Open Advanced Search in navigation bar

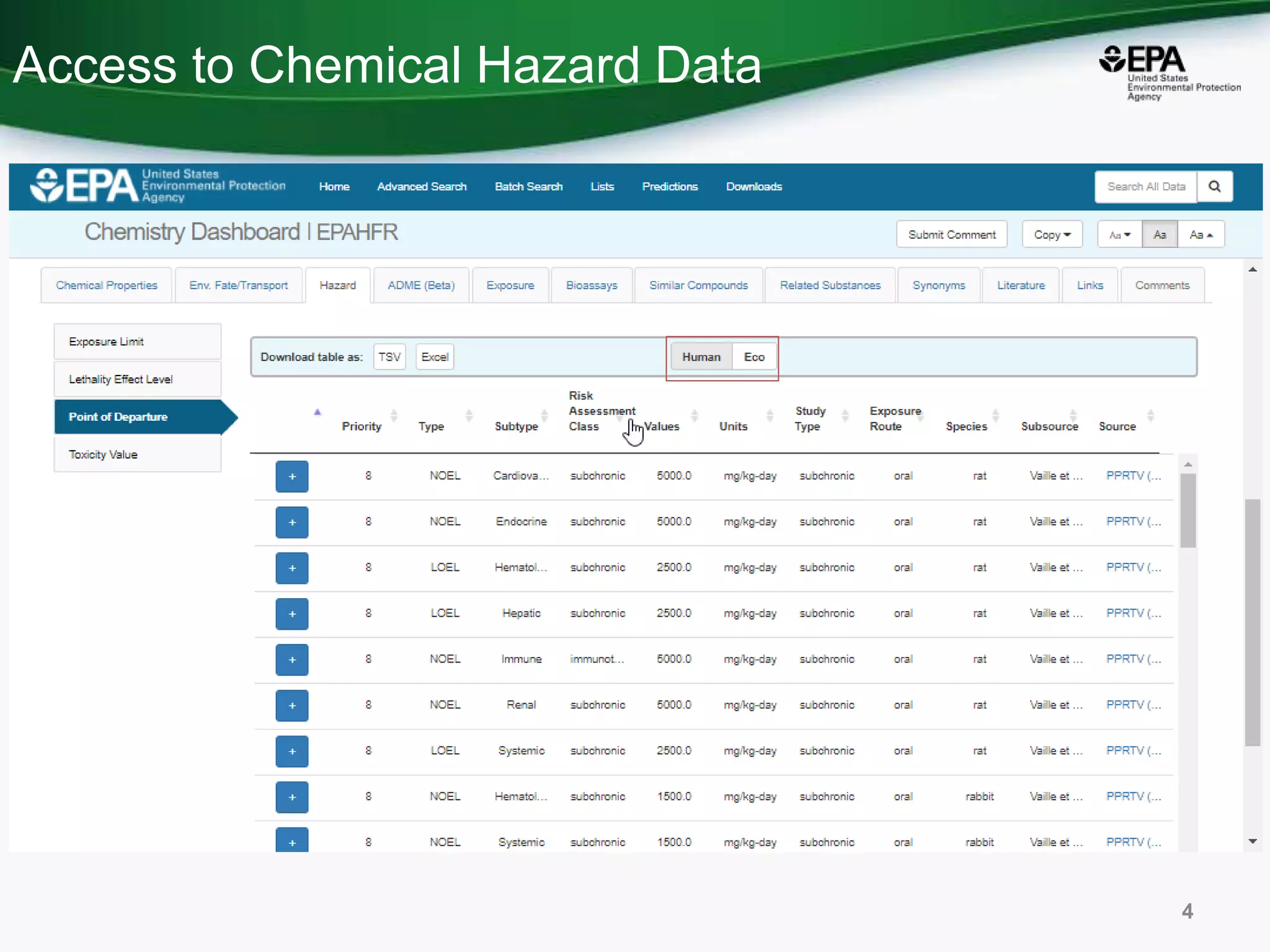point(422,187)
